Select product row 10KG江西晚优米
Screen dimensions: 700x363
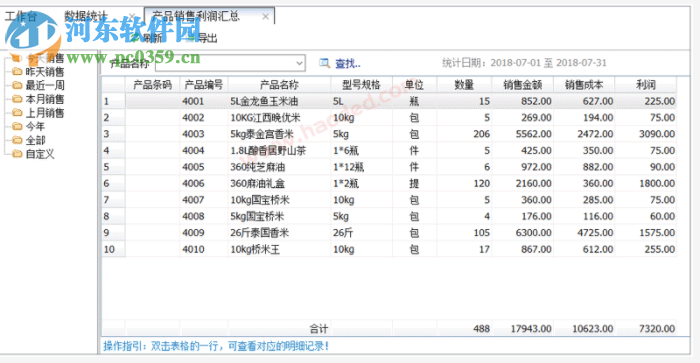[x=389, y=118]
